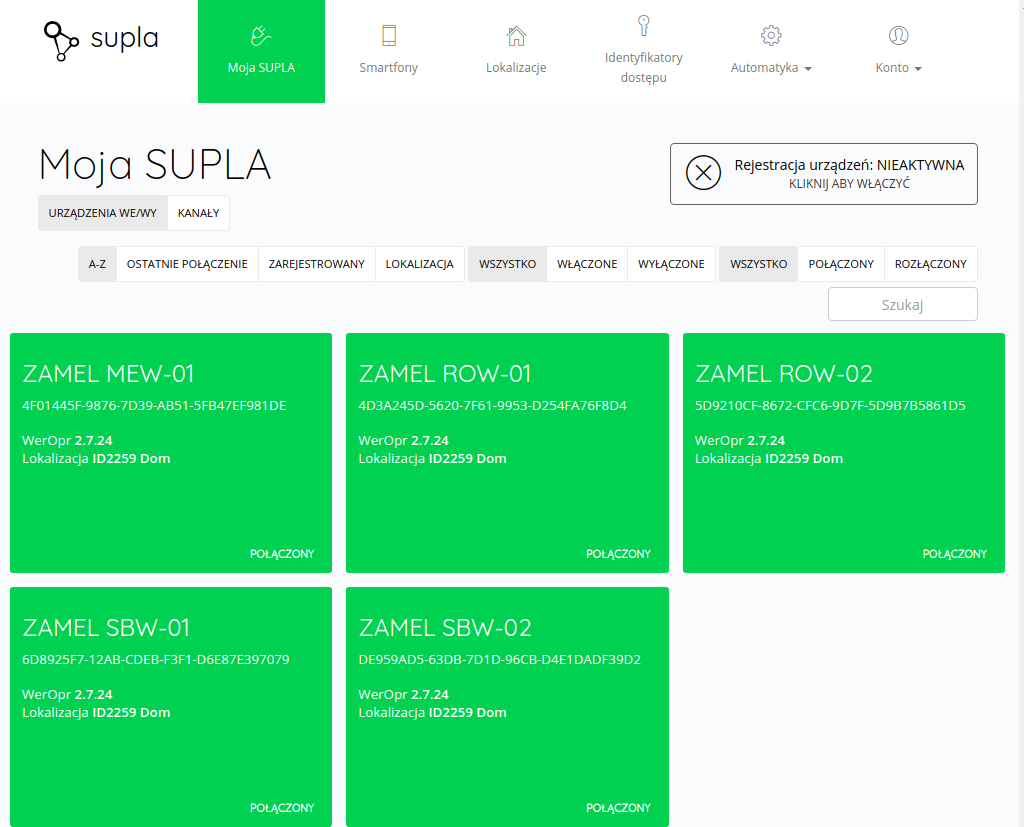Screen dimensions: 1024x827
Task: Expand the Konto dropdown menu
Action: 898,68
